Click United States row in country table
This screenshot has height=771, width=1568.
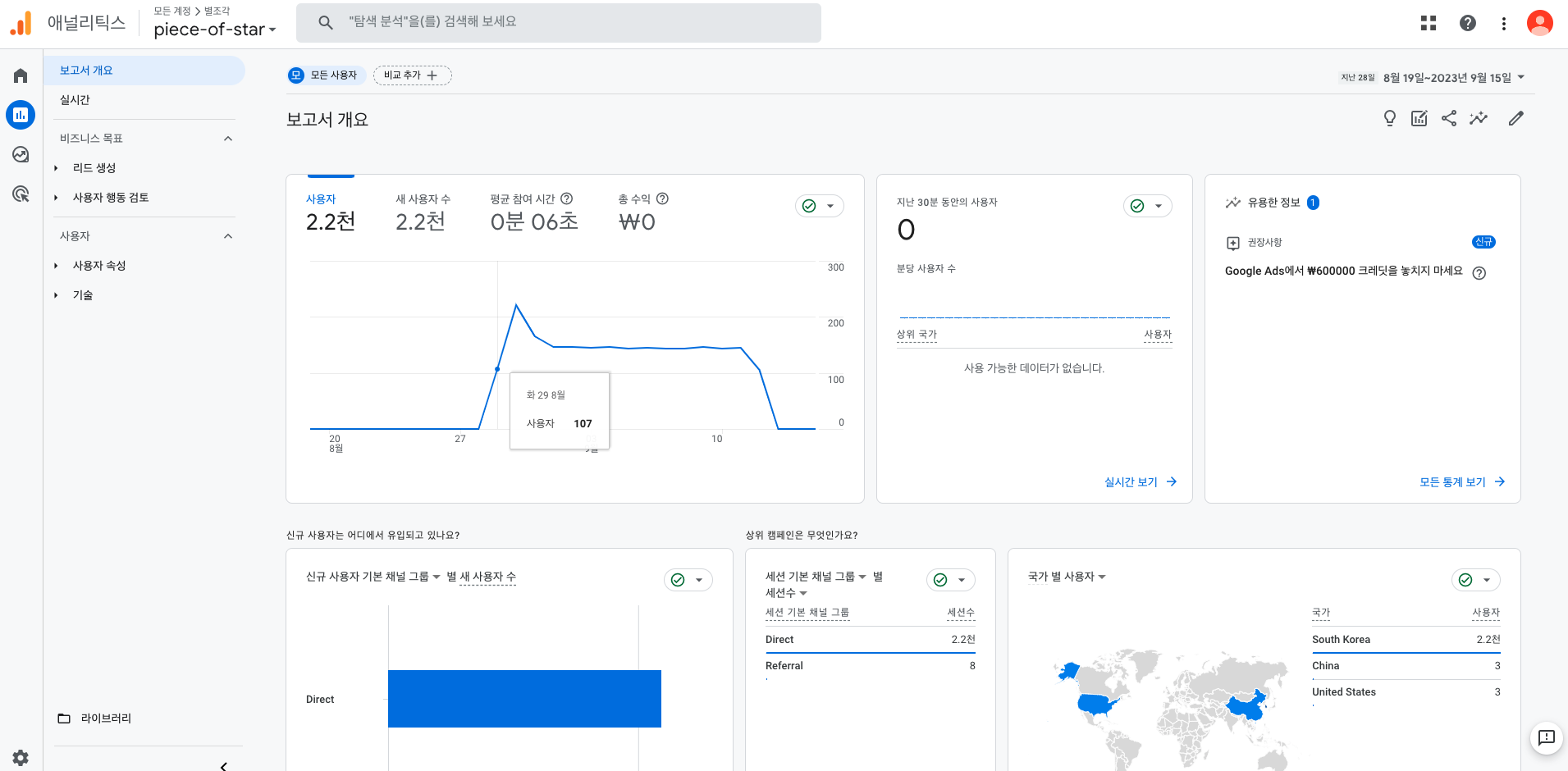pos(1406,692)
